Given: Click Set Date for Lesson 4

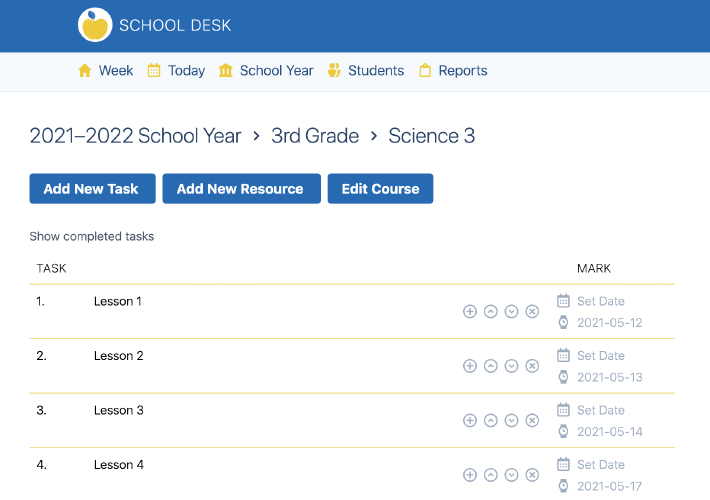Looking at the screenshot, I should pyautogui.click(x=600, y=465).
